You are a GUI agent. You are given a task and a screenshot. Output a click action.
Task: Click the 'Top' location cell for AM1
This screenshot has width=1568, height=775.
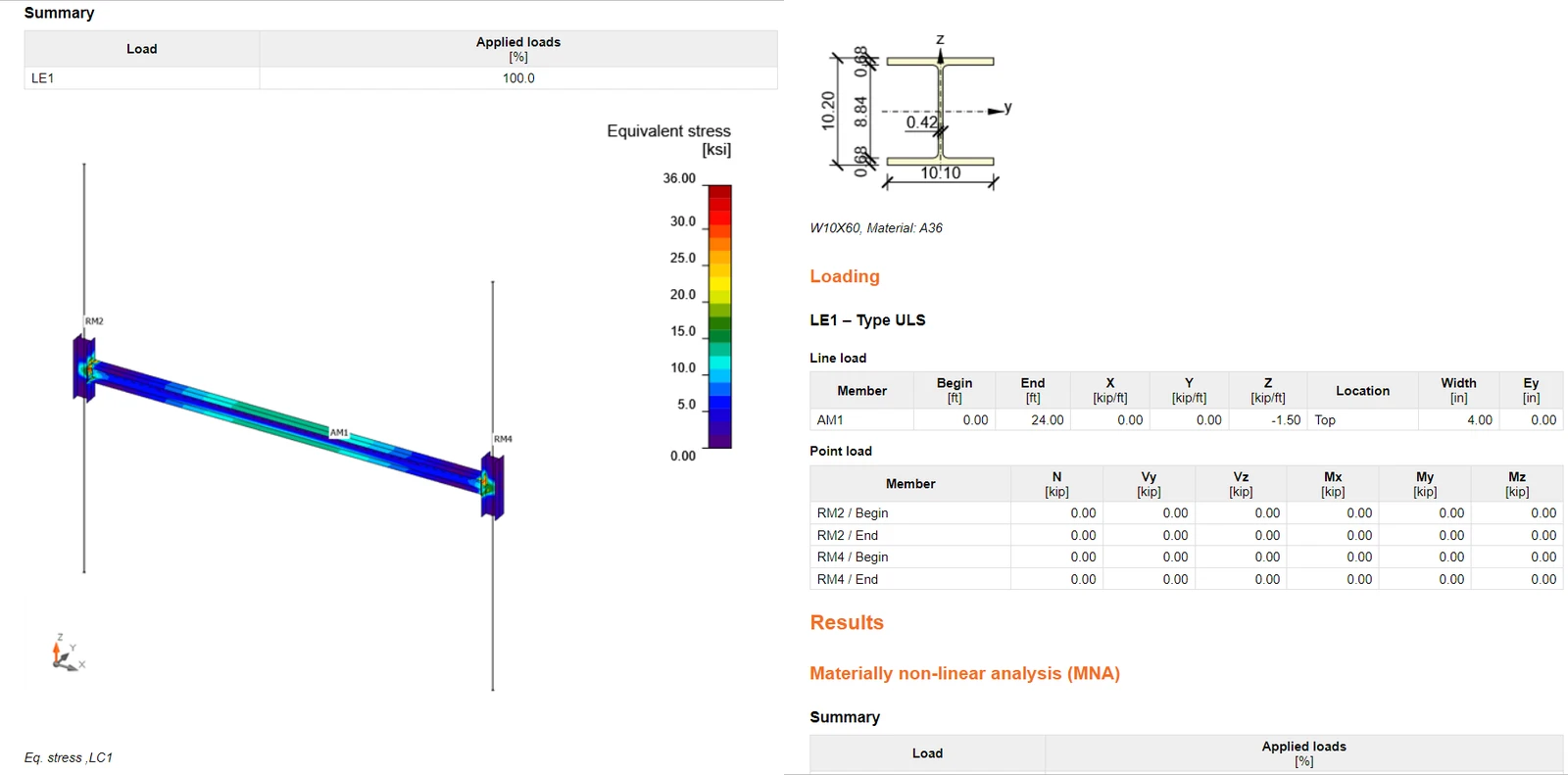[x=1362, y=419]
